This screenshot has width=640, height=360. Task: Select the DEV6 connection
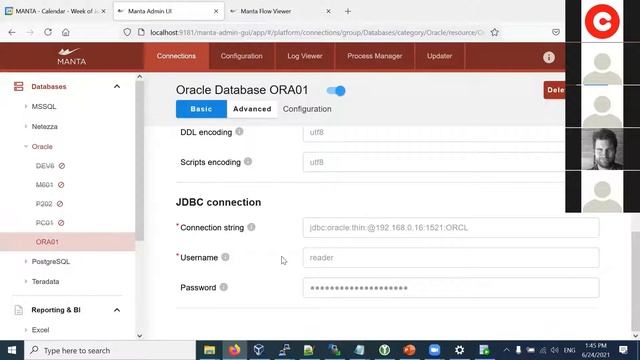pos(45,166)
